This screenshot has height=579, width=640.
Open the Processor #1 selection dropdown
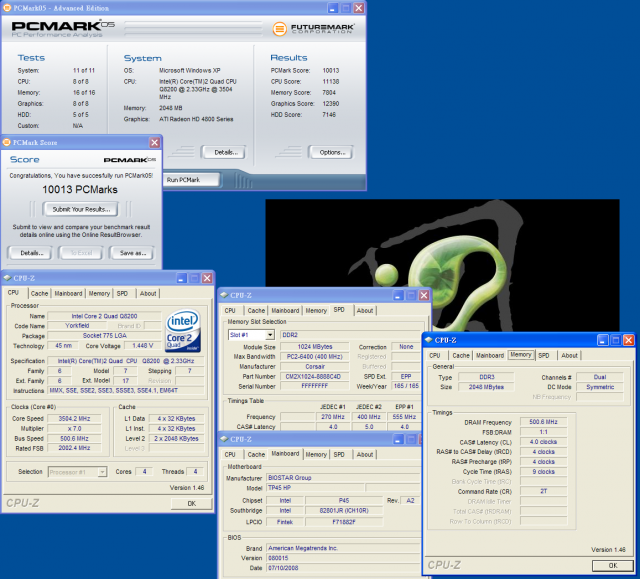[102, 472]
